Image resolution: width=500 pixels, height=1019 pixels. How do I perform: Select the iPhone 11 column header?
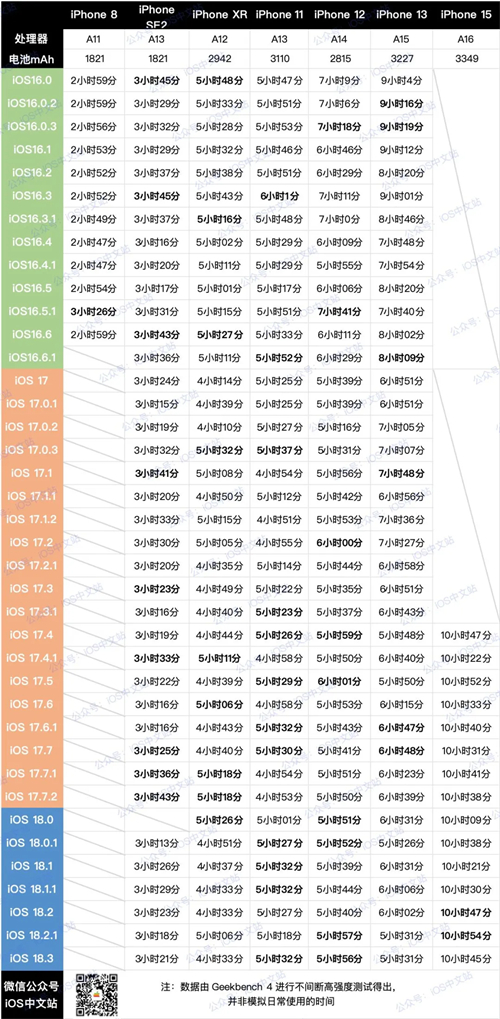[280, 14]
